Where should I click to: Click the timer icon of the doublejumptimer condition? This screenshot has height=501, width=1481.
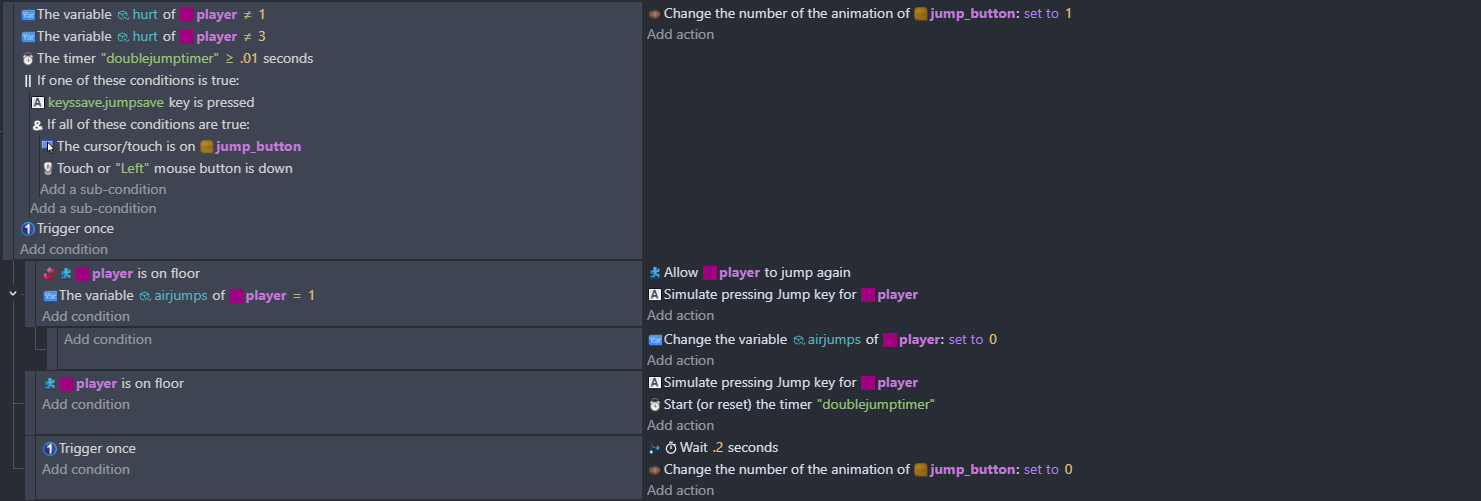pyautogui.click(x=28, y=59)
